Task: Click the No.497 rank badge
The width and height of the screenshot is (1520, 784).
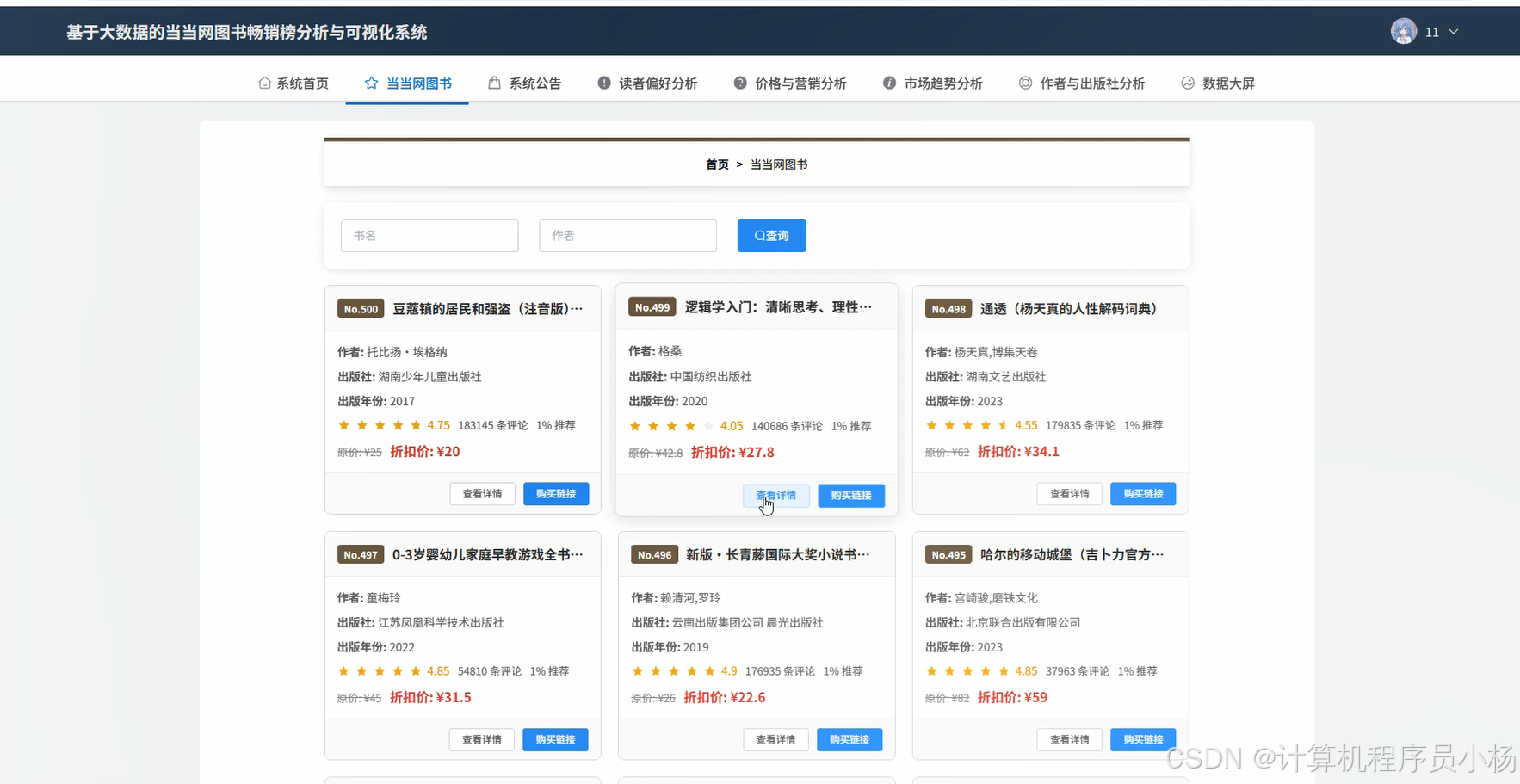Action: [x=361, y=555]
